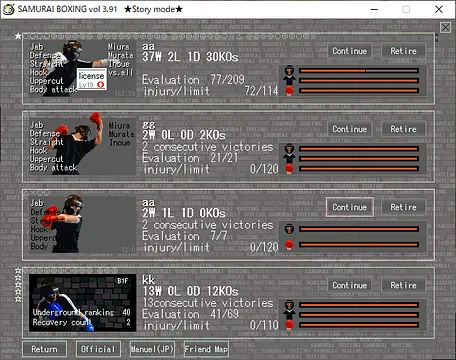
Task: Click injury/limit 72/114 value
Action: [261, 91]
